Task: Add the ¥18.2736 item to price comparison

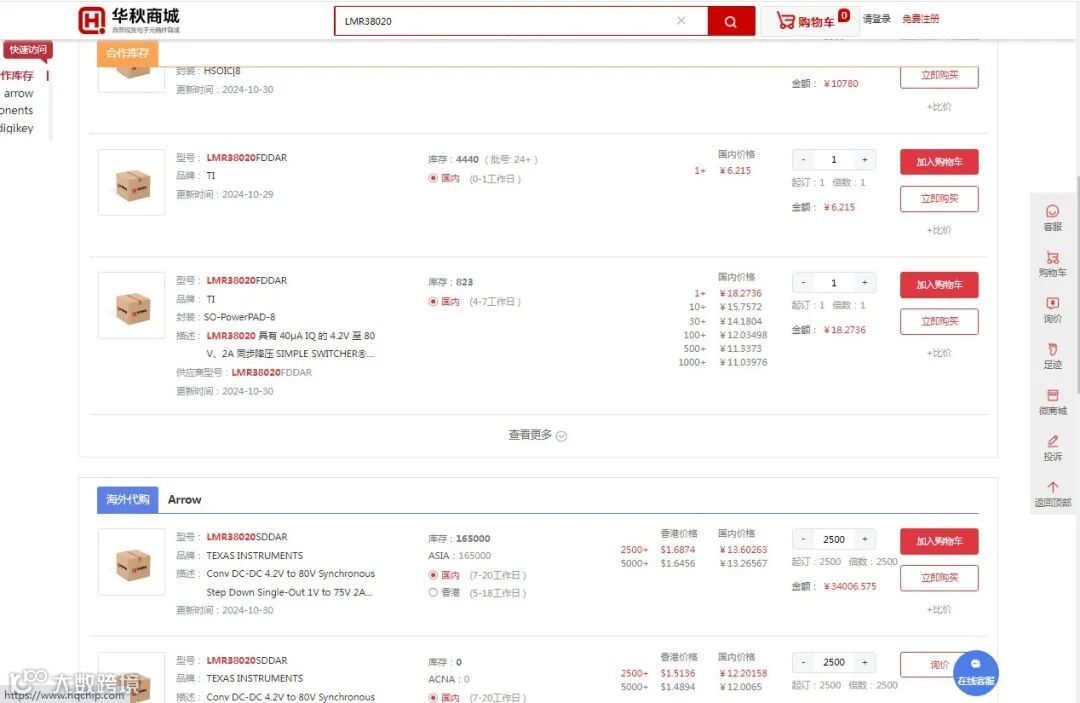Action: coord(939,353)
